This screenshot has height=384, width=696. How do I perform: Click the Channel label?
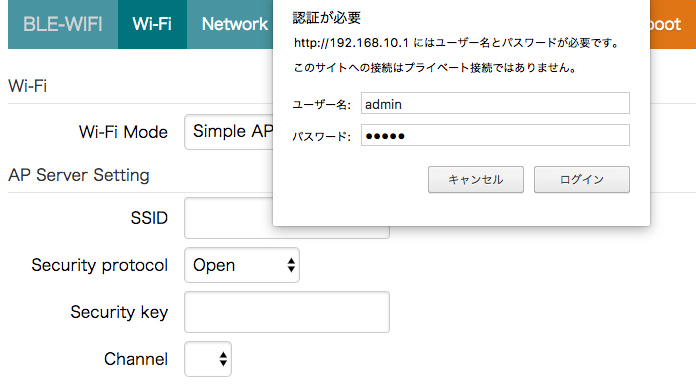click(136, 359)
